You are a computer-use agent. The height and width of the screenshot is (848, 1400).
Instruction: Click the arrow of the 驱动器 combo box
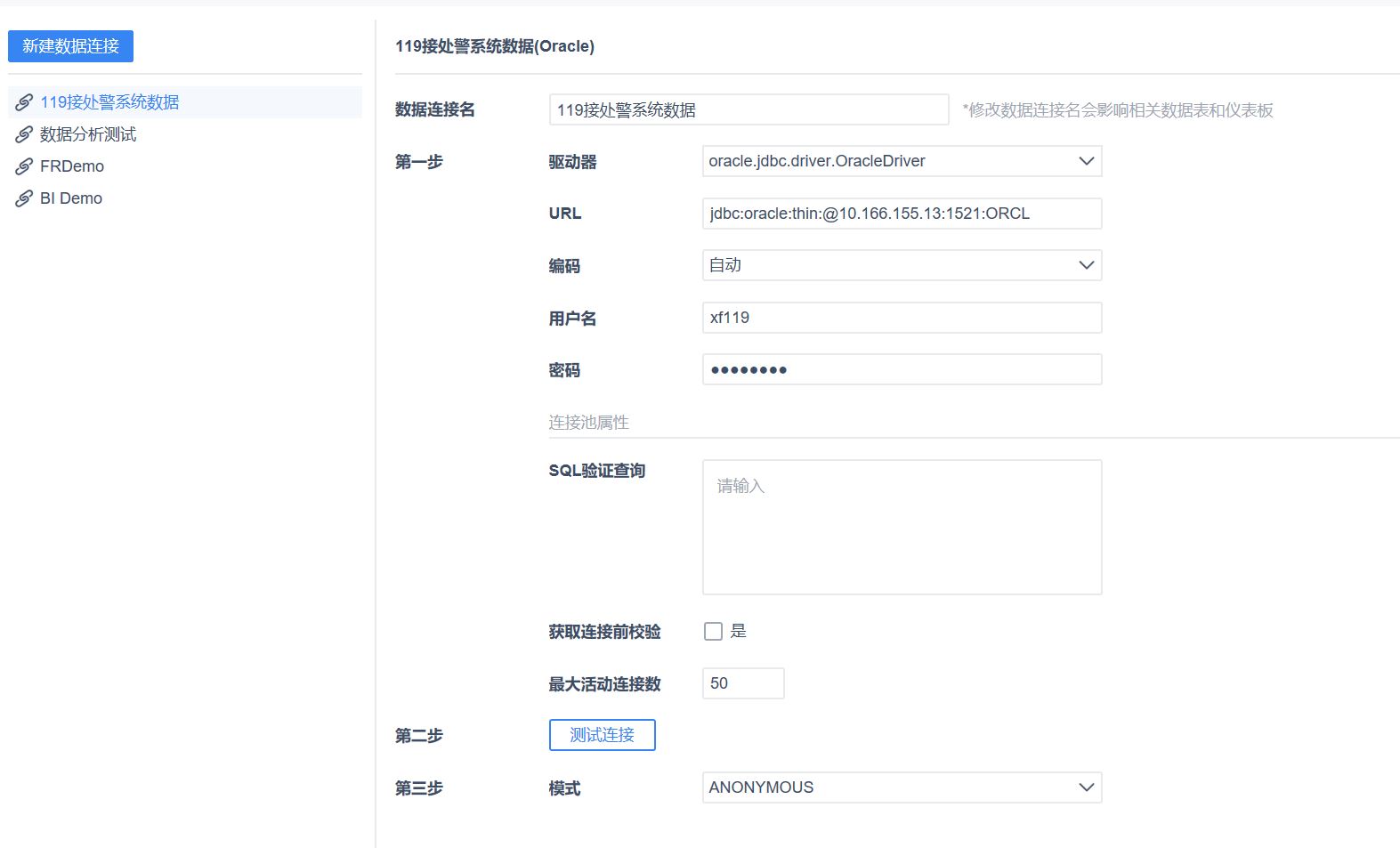pyautogui.click(x=1086, y=161)
